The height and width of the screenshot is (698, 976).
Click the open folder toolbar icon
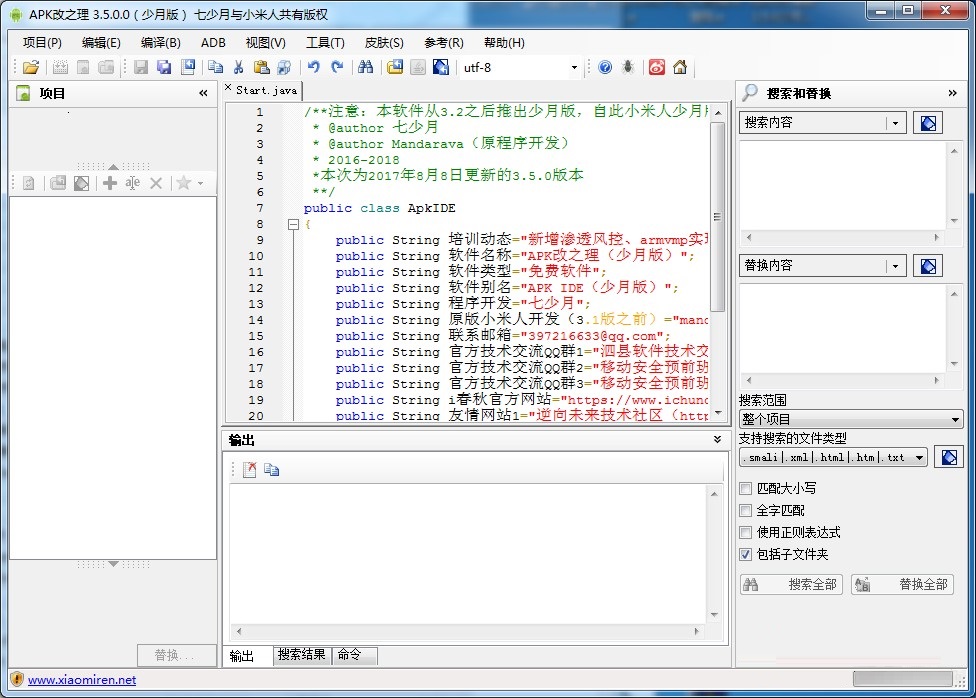point(30,67)
